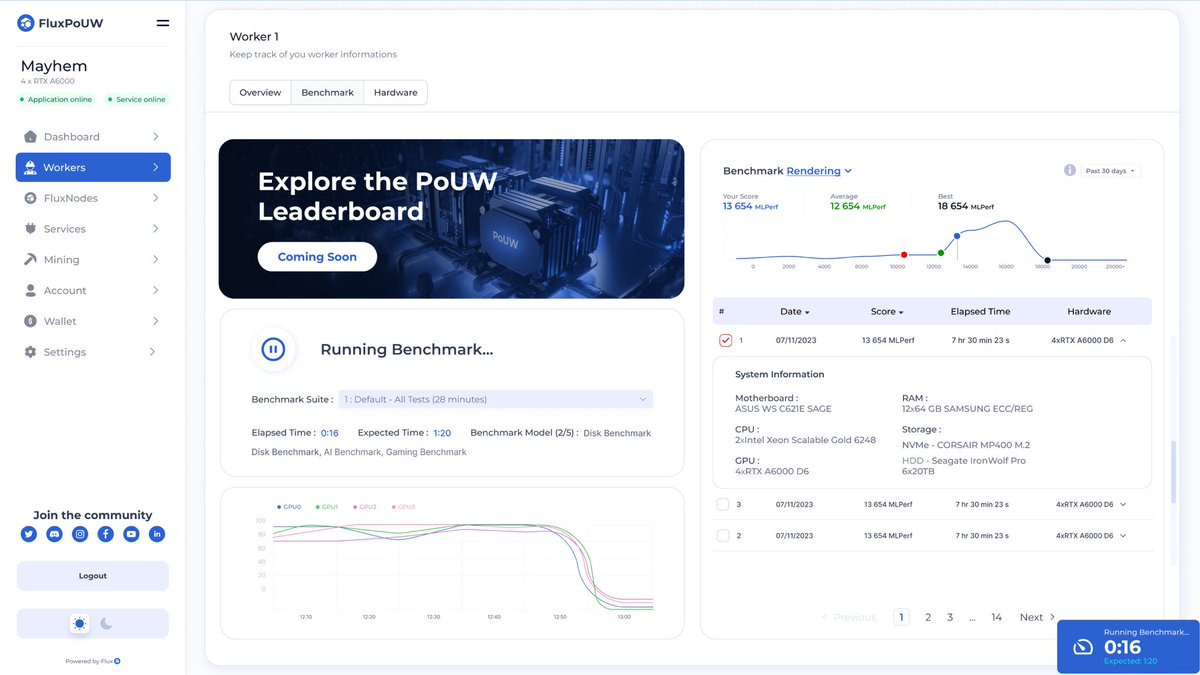1200x675 pixels.
Task: Click the black best-score dot on chart
Action: coord(1047,260)
